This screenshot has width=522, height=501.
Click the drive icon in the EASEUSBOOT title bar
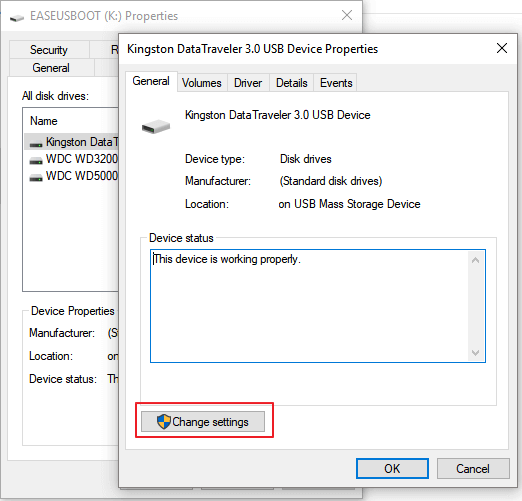coord(17,17)
